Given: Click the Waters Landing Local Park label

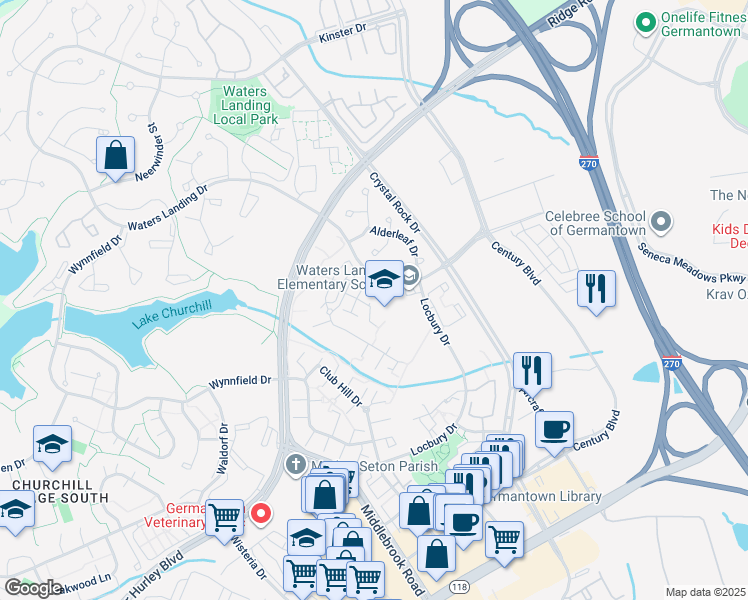Looking at the screenshot, I should click(245, 105).
